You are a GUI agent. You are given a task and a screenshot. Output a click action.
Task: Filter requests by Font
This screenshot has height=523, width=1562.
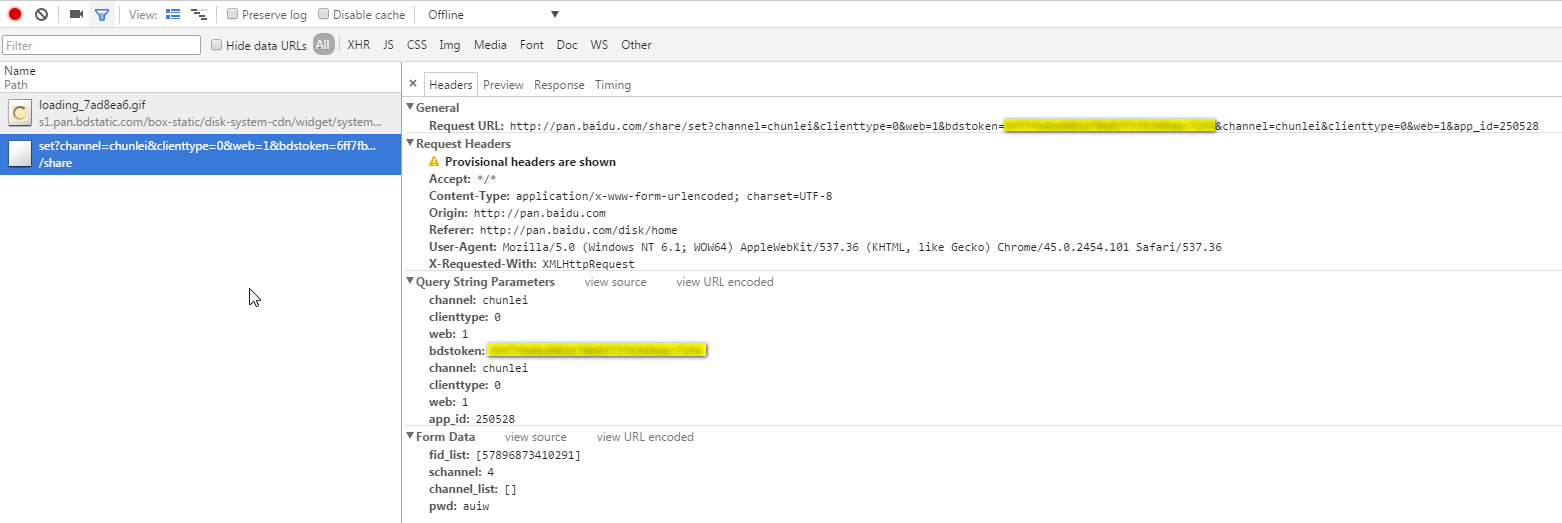[532, 45]
